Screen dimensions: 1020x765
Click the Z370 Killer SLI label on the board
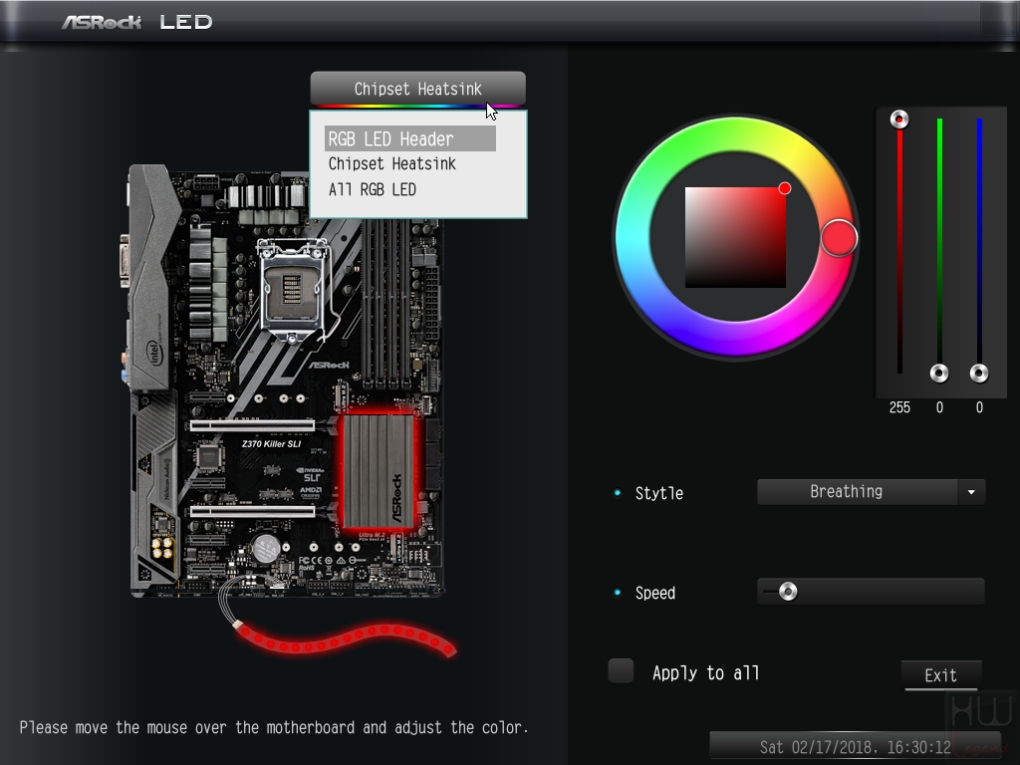271,444
